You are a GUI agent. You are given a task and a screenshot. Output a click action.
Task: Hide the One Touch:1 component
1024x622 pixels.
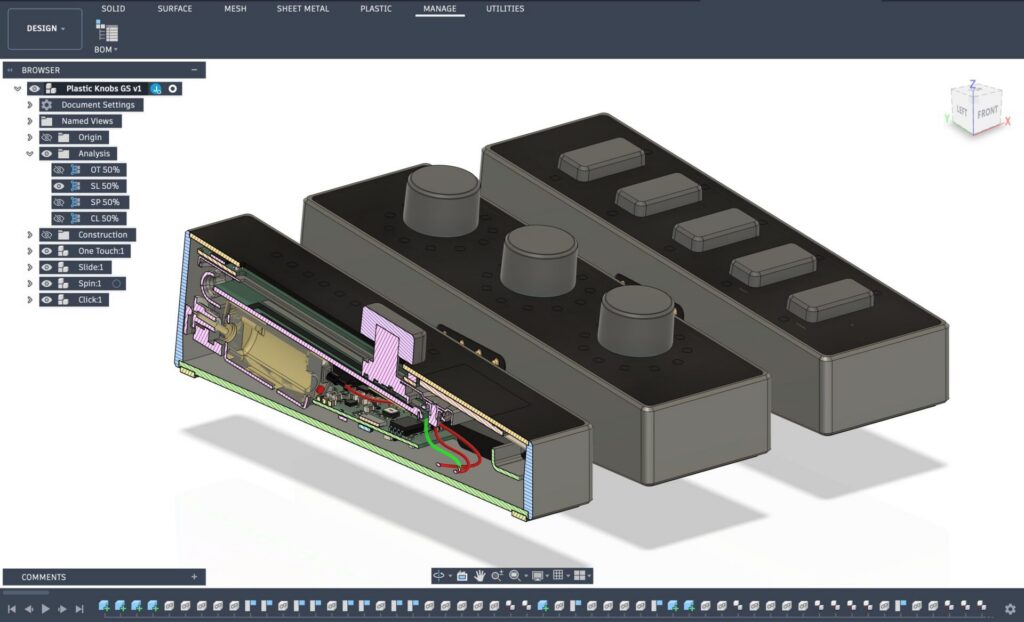pyautogui.click(x=46, y=251)
